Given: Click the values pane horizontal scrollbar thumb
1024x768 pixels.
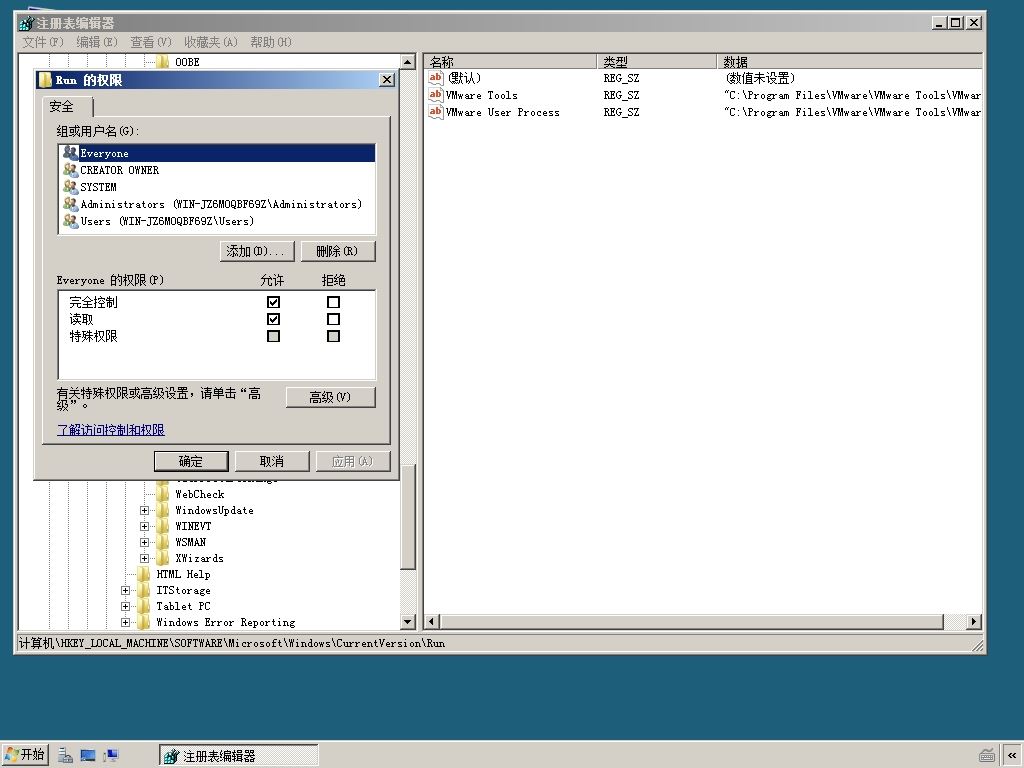Looking at the screenshot, I should pos(692,622).
